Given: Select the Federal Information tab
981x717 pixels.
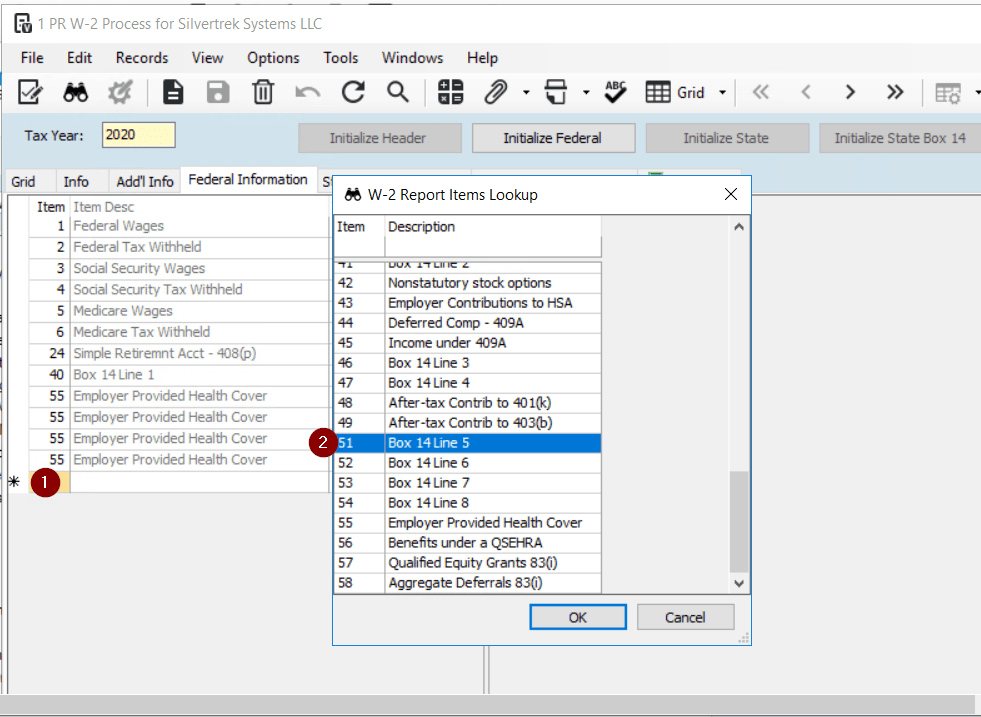Looking at the screenshot, I should click(248, 180).
